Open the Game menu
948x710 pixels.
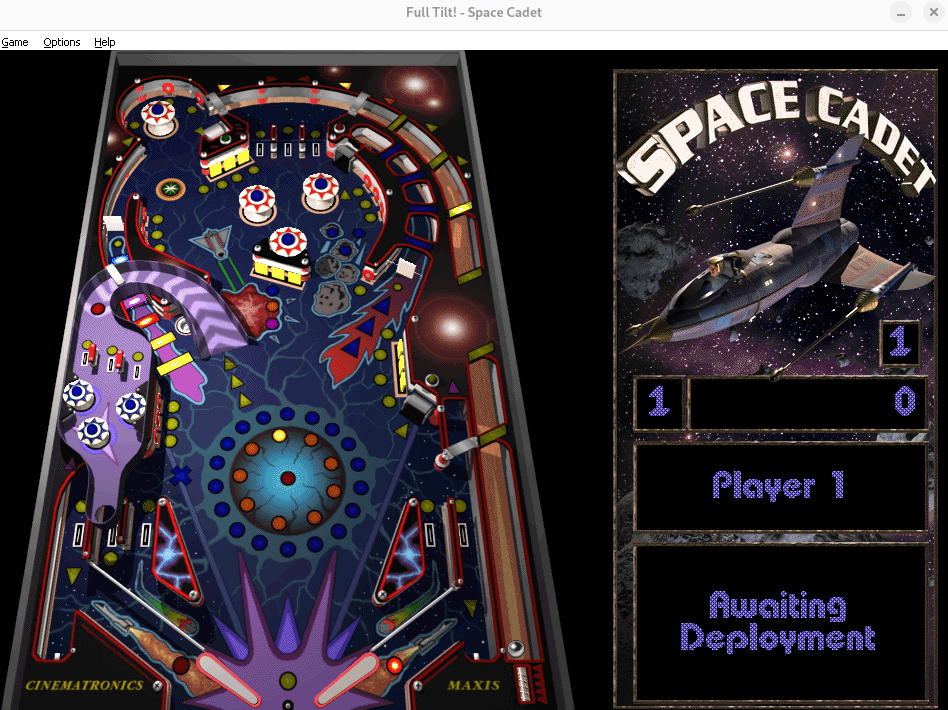coord(15,42)
